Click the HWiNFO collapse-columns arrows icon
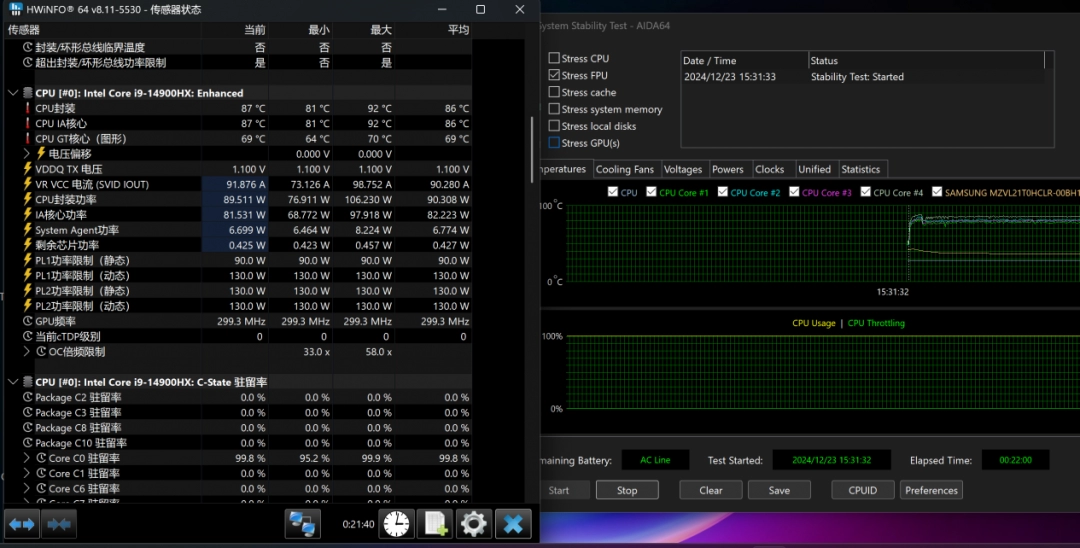The height and width of the screenshot is (548, 1080). click(x=59, y=525)
